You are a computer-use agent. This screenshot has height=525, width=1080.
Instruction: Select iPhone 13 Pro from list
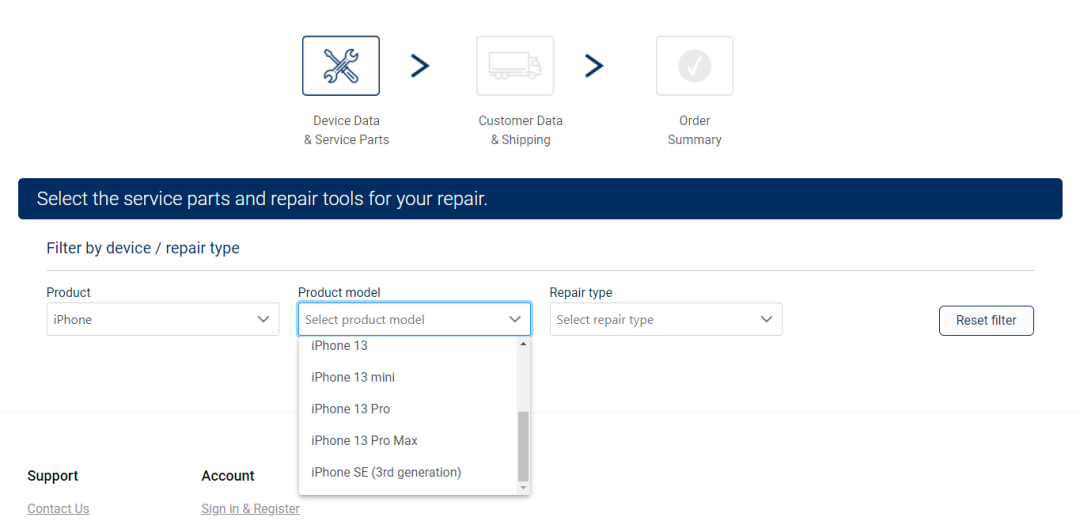pos(351,409)
